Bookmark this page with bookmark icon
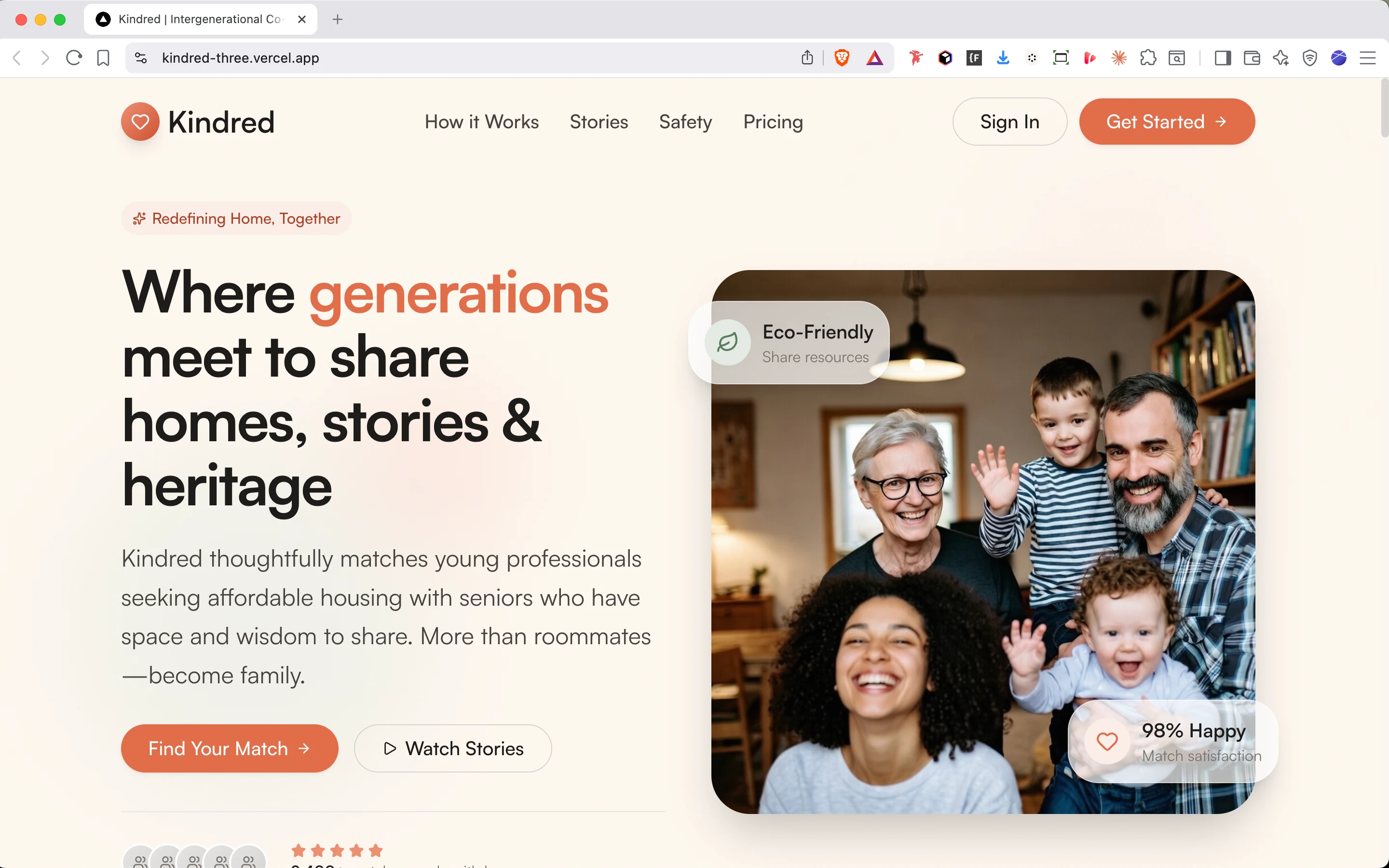1389x868 pixels. [103, 58]
